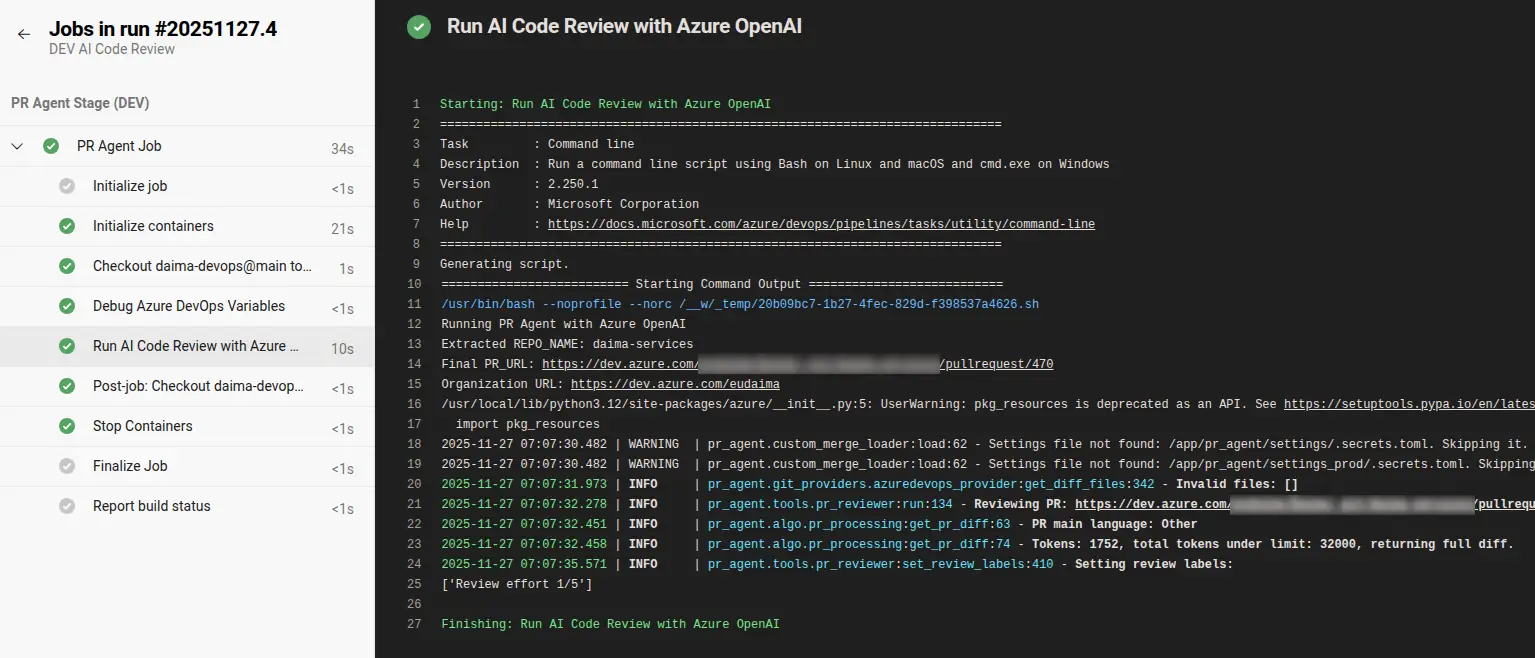Click status circle next to Finalize Job
This screenshot has width=1535, height=658.
[65, 465]
